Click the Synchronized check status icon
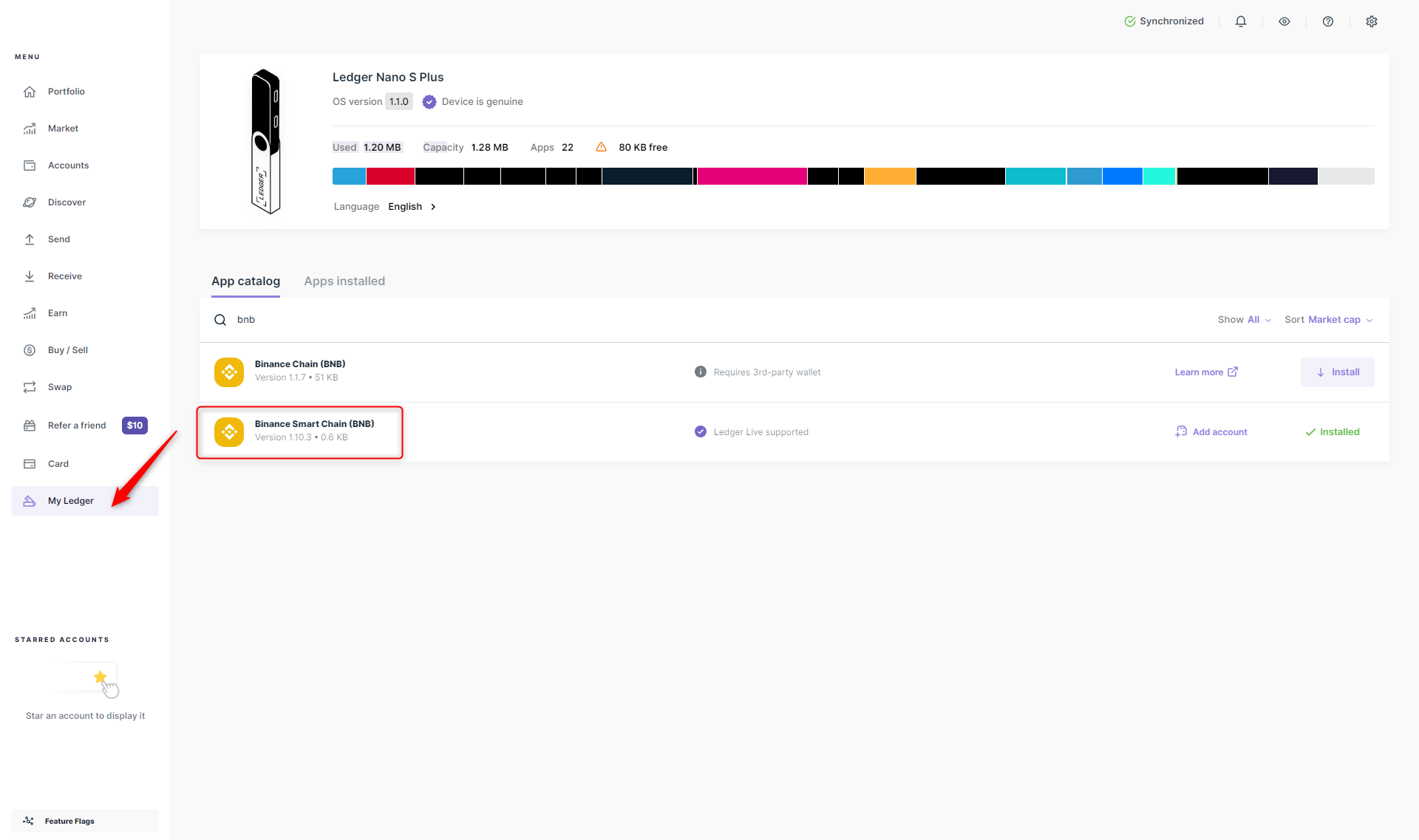The image size is (1419, 840). (x=1130, y=21)
